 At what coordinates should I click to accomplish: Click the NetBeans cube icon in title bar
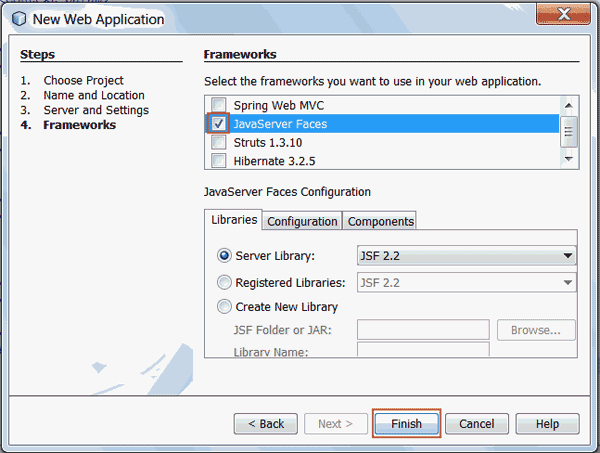point(19,19)
